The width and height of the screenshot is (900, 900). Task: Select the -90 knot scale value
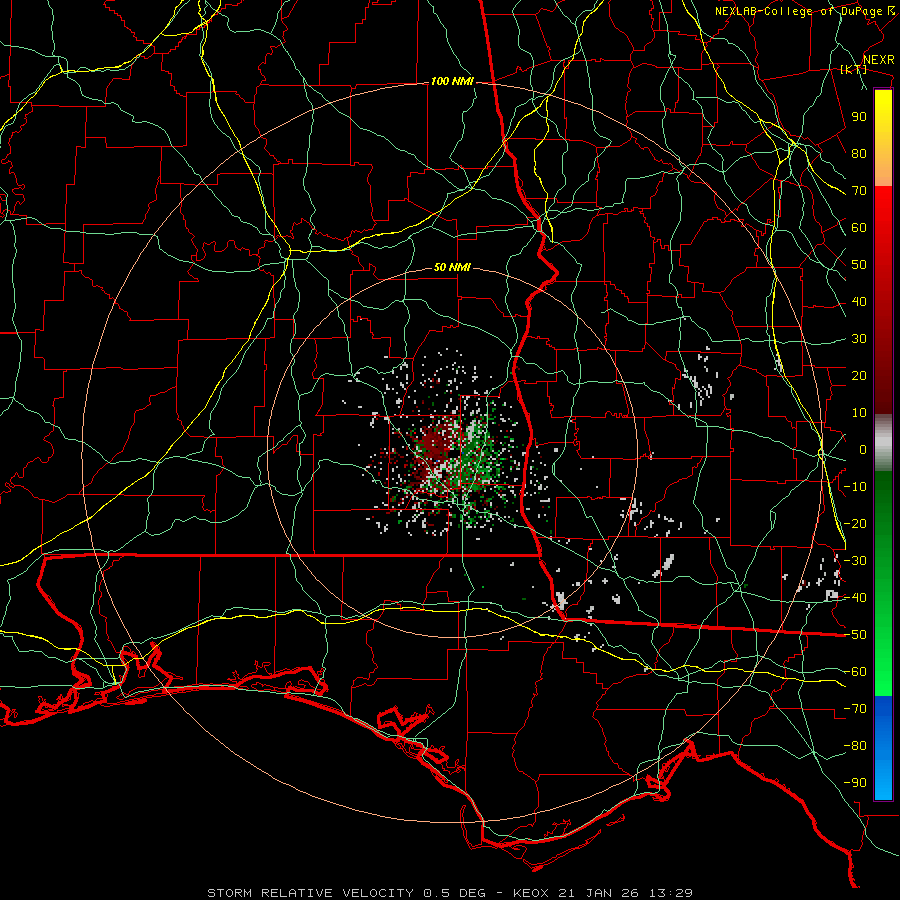click(855, 783)
